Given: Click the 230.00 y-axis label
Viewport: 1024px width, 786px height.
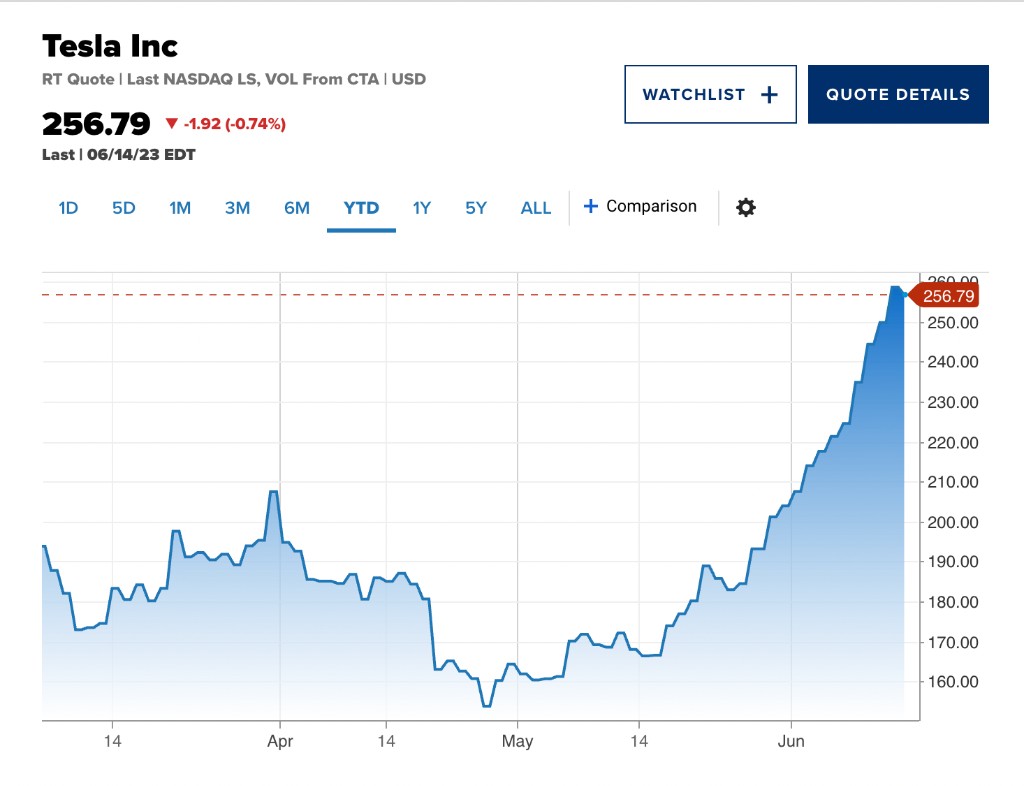Looking at the screenshot, I should [953, 402].
